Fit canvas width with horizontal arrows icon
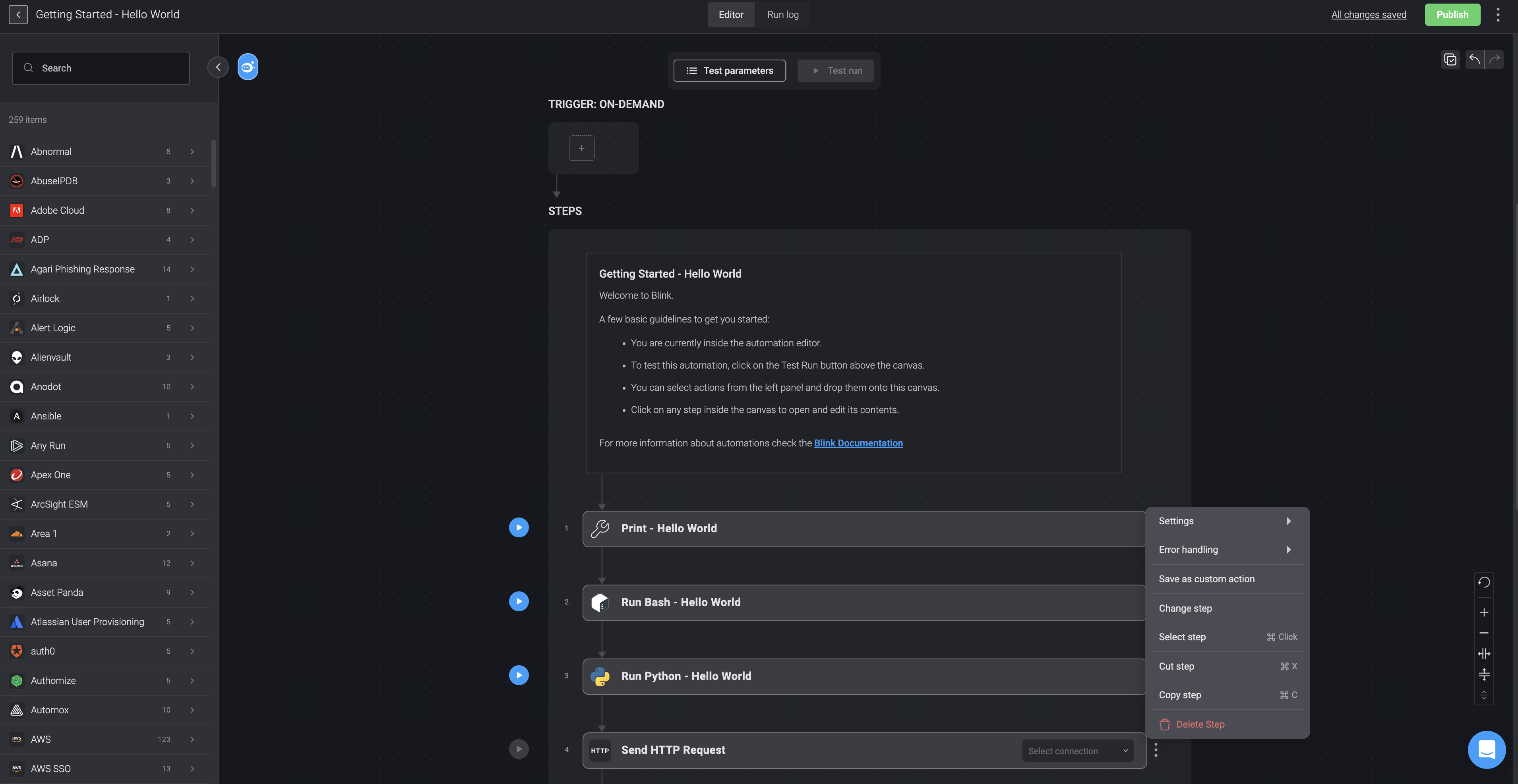The width and height of the screenshot is (1518, 784). (x=1484, y=654)
